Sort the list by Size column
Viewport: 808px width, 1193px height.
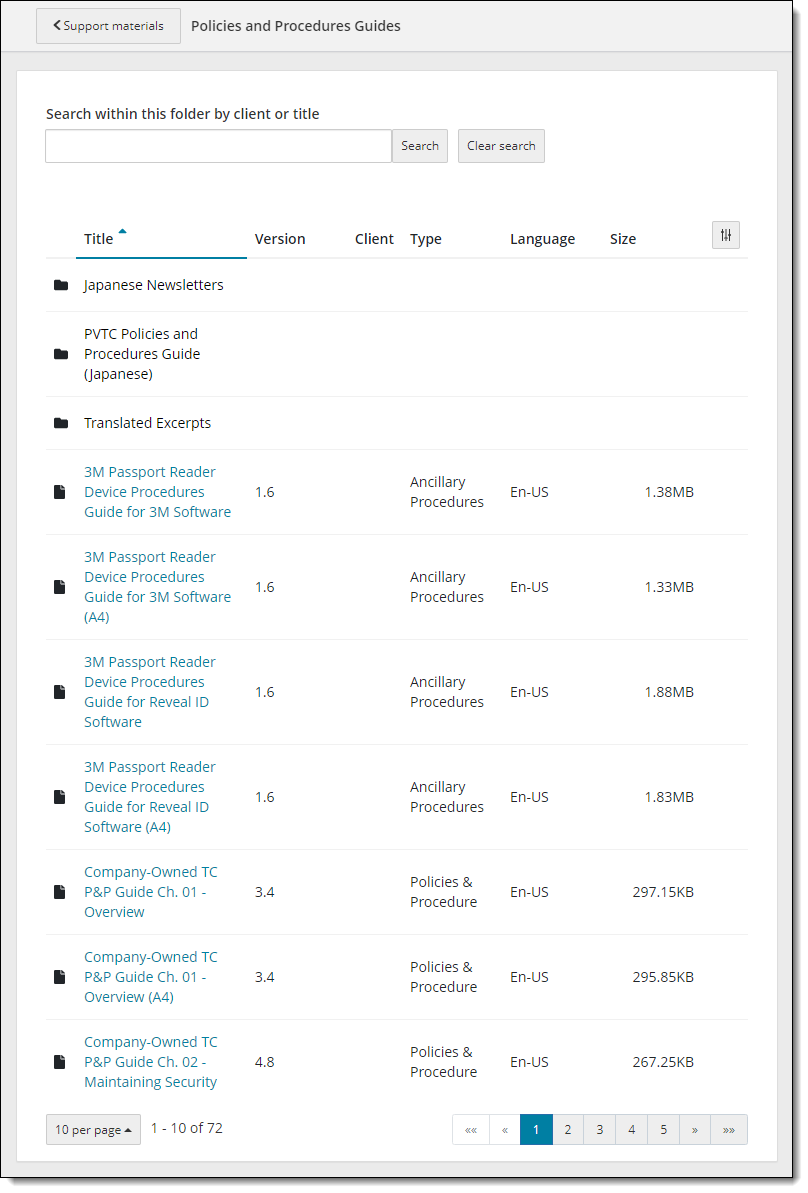point(622,239)
